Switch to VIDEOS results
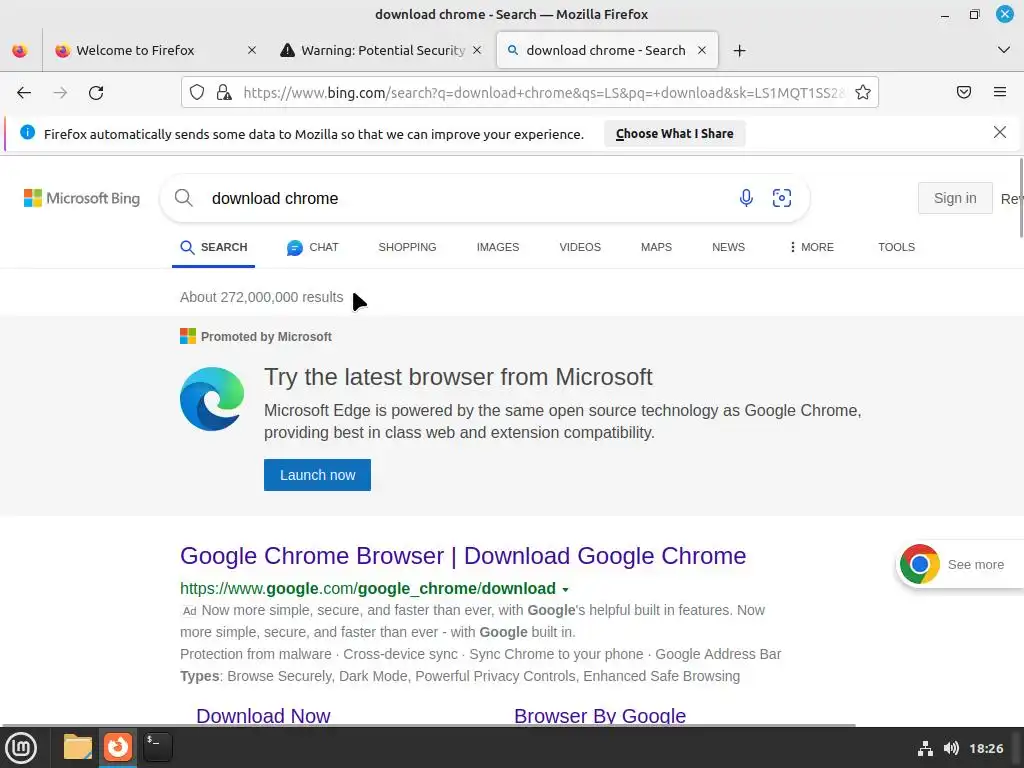Image resolution: width=1024 pixels, height=768 pixels. (x=580, y=248)
